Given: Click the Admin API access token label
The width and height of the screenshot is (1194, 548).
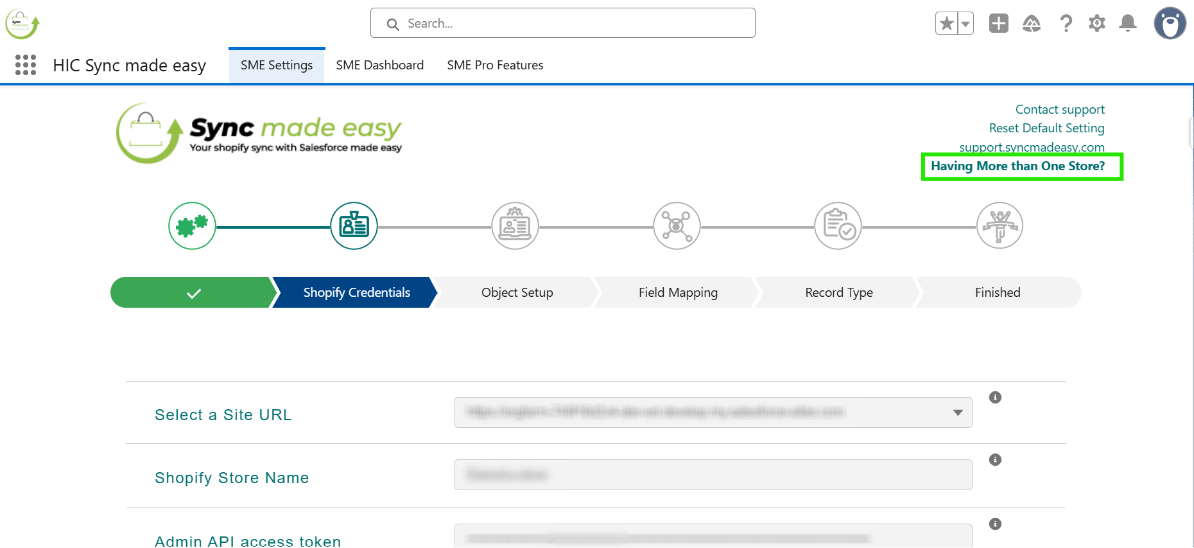Looking at the screenshot, I should (247, 541).
